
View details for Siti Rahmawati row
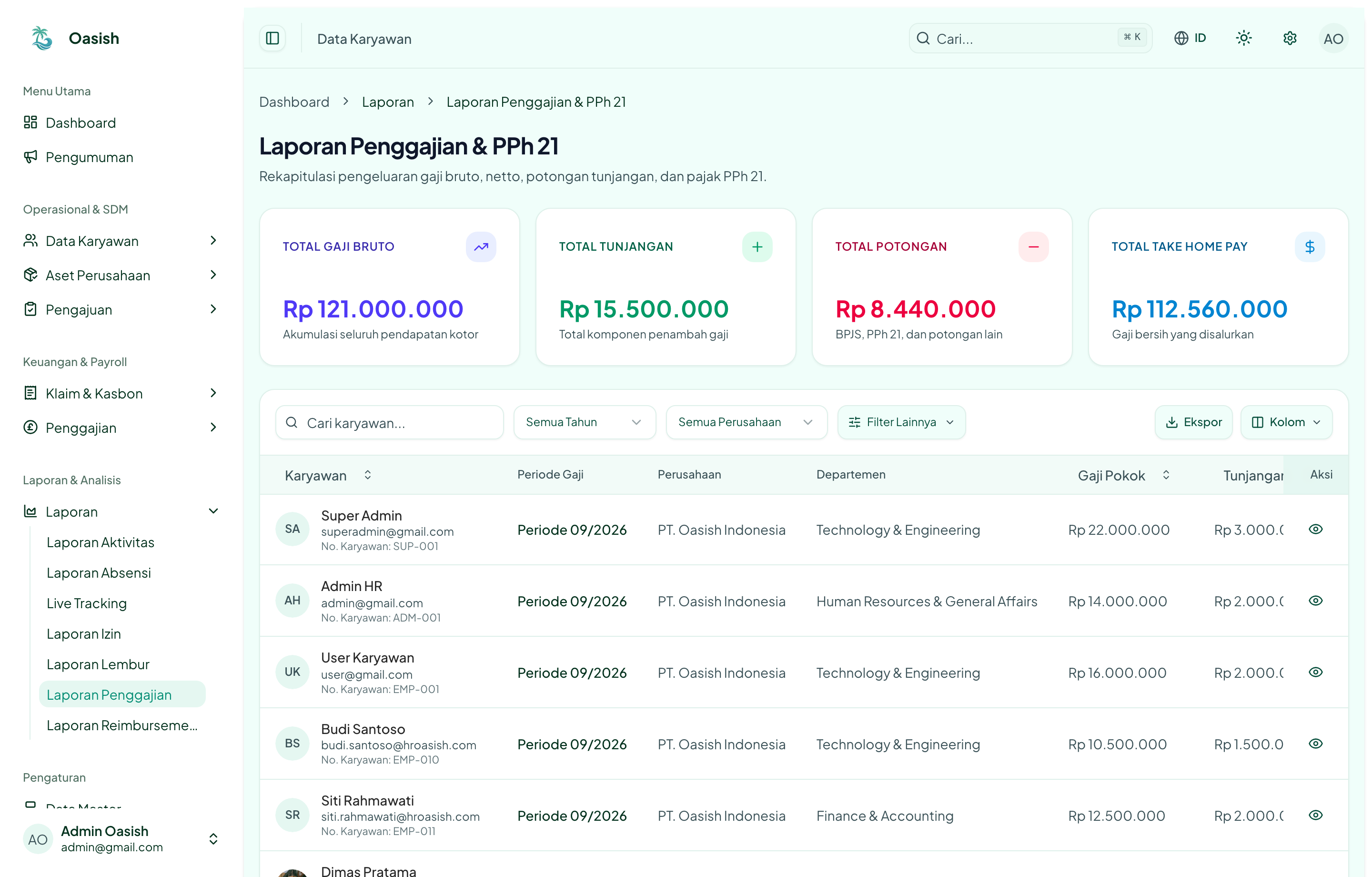pos(1316,815)
